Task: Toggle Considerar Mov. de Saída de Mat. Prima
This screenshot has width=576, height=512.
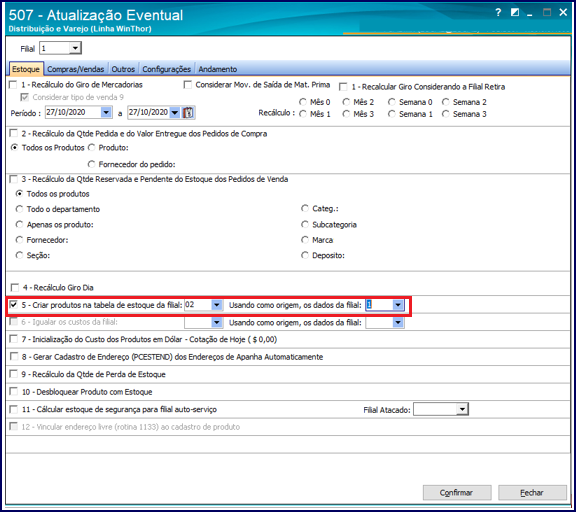Action: pos(188,85)
